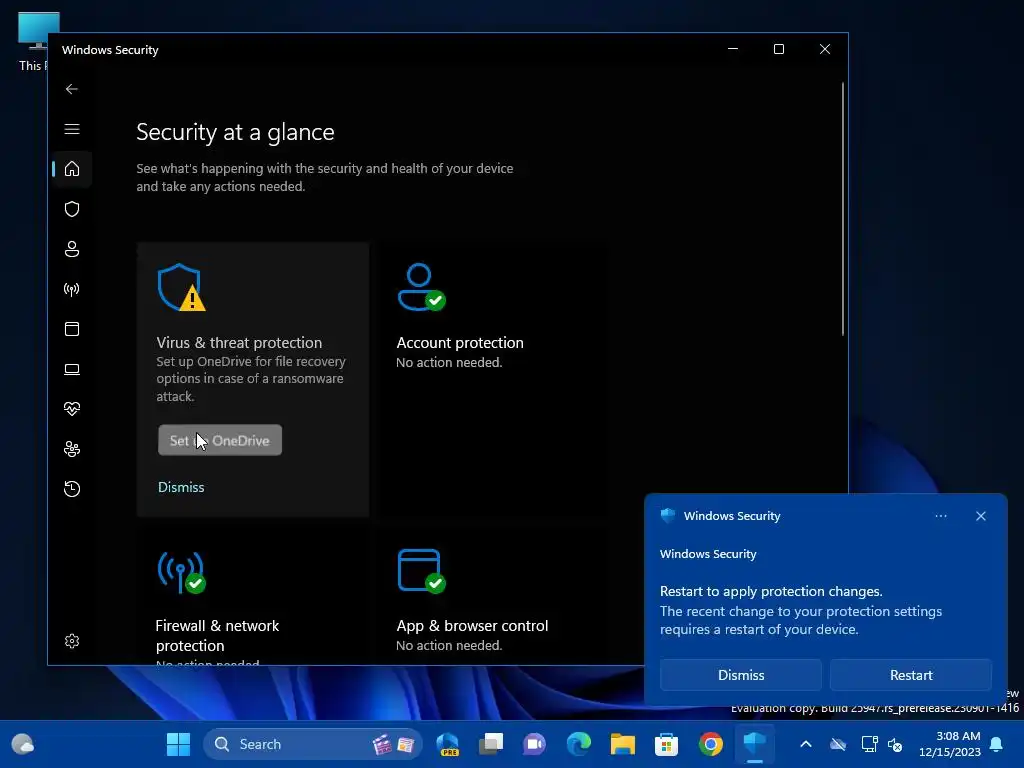Click the Firewall & network protection tile icon
Image resolution: width=1024 pixels, height=768 pixels.
[181, 572]
